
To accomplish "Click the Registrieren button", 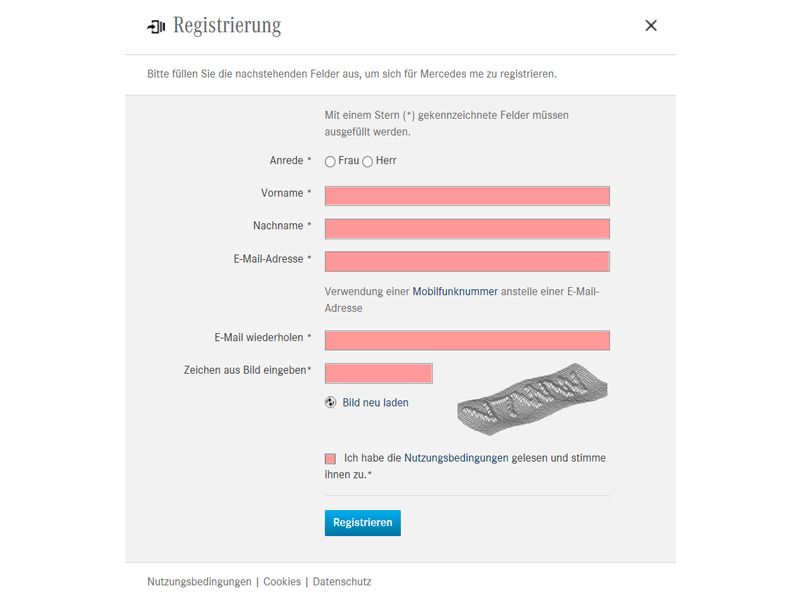I will tap(363, 523).
